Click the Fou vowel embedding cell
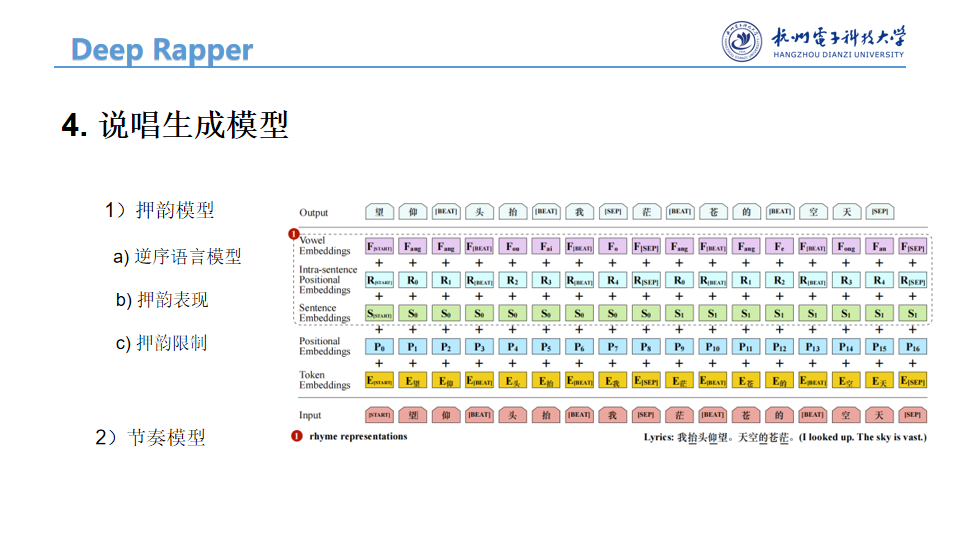 512,247
